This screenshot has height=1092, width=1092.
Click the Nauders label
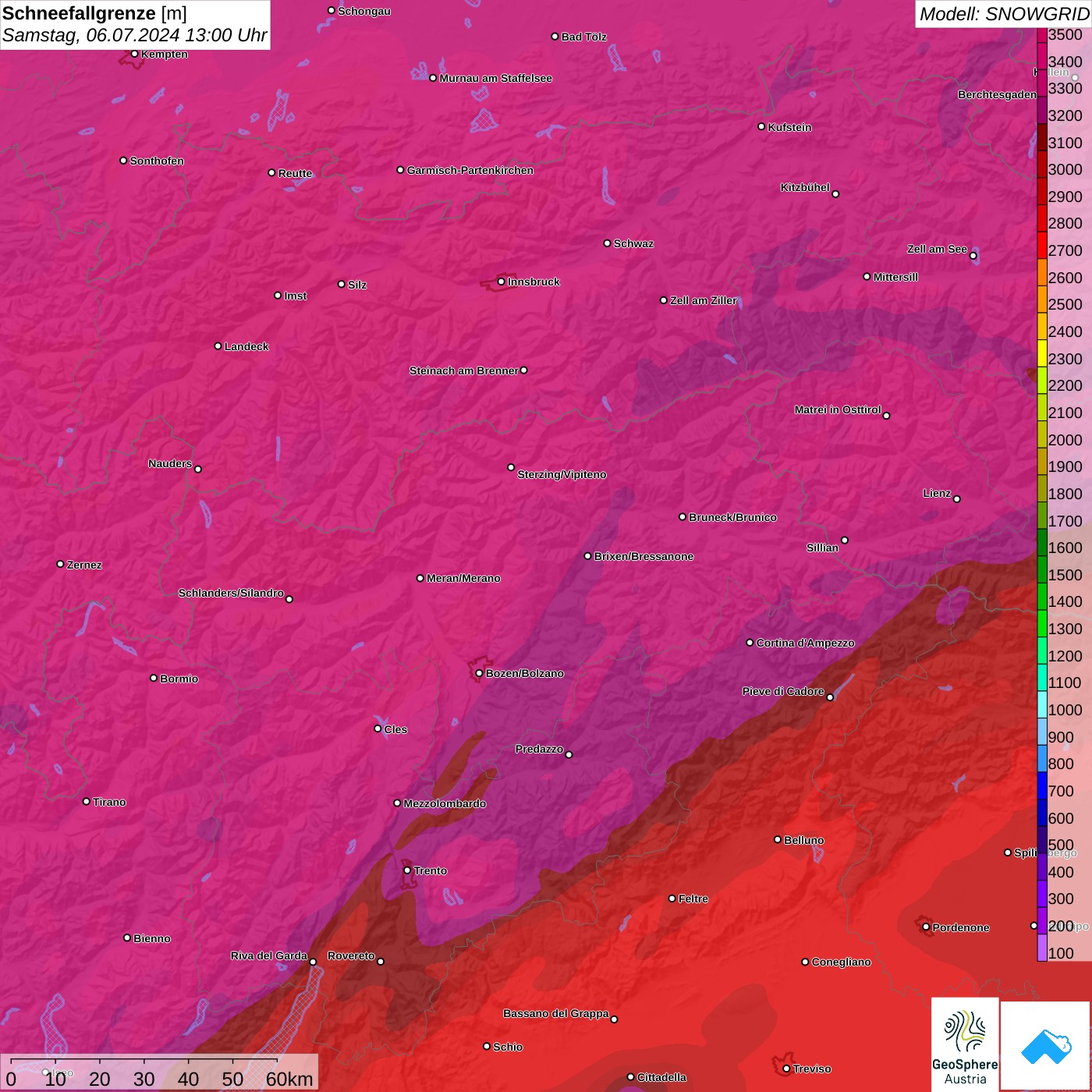pyautogui.click(x=170, y=463)
